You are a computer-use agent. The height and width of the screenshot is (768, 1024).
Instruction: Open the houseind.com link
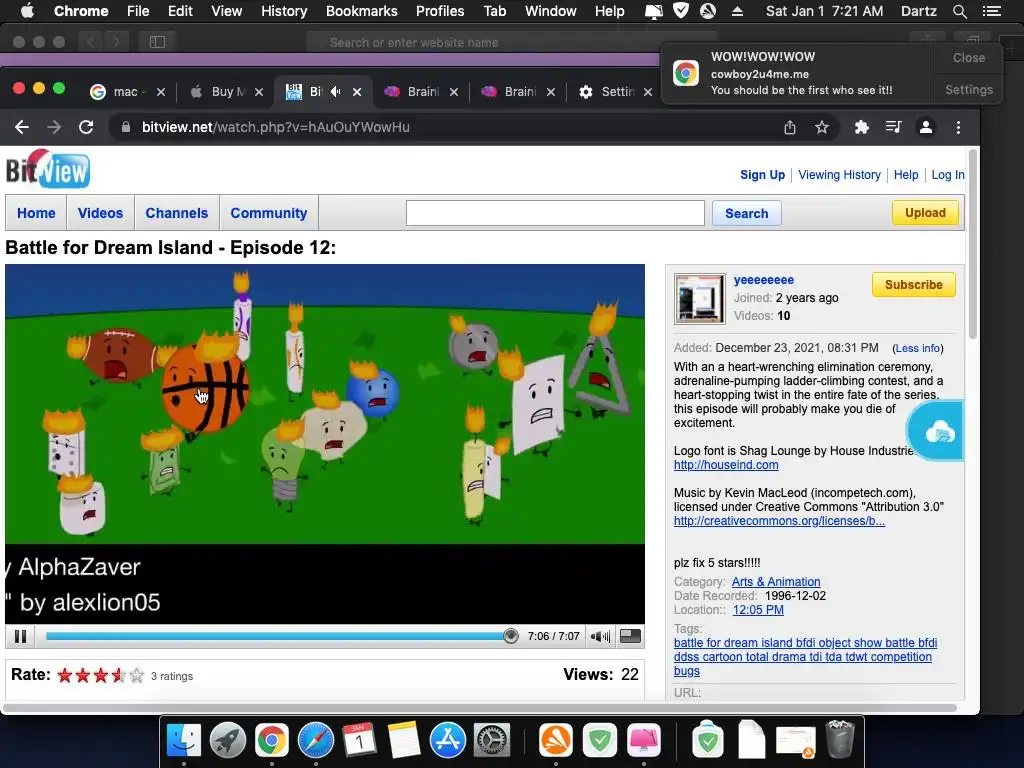point(726,465)
